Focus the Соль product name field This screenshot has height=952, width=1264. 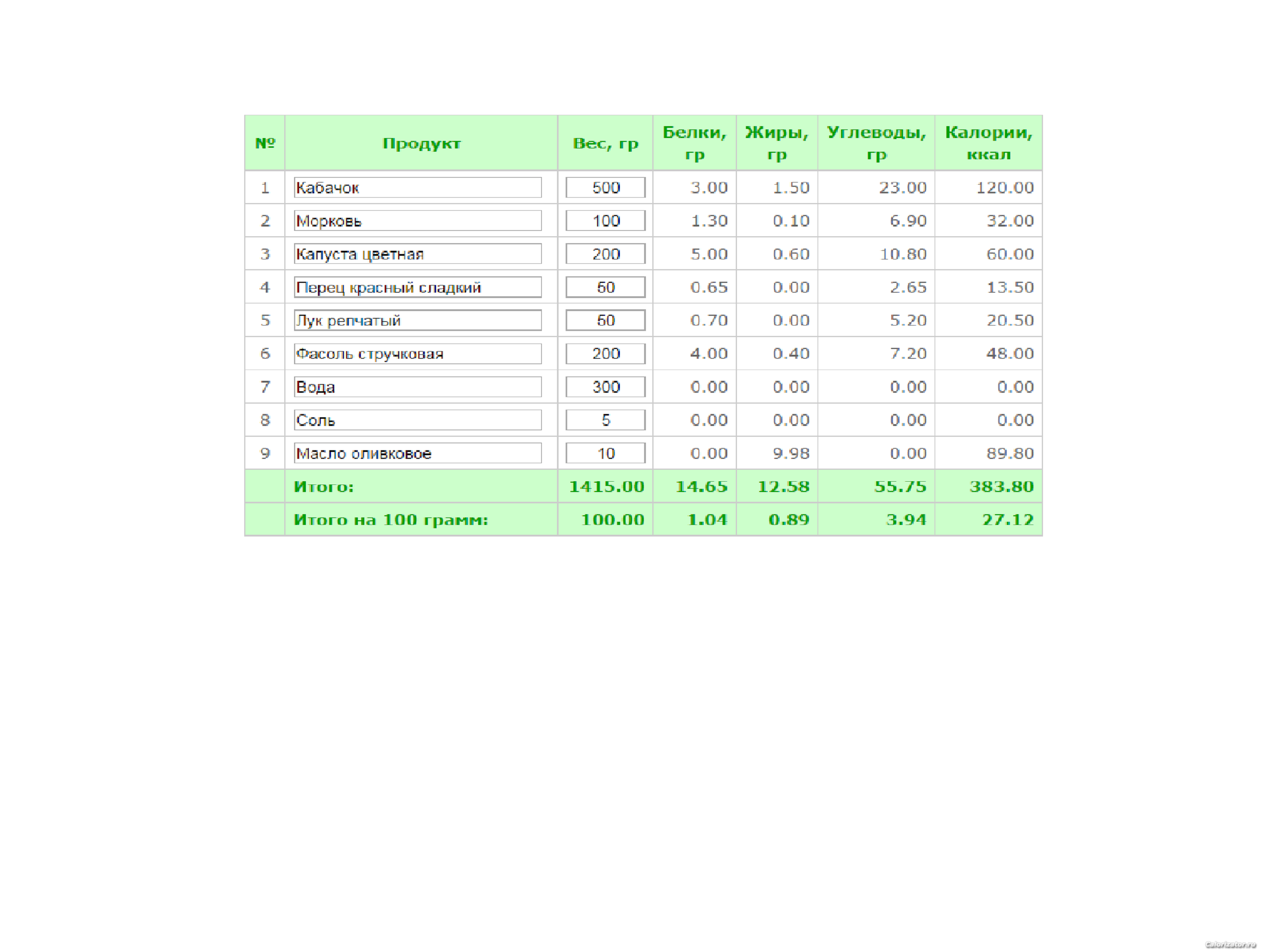coord(418,420)
